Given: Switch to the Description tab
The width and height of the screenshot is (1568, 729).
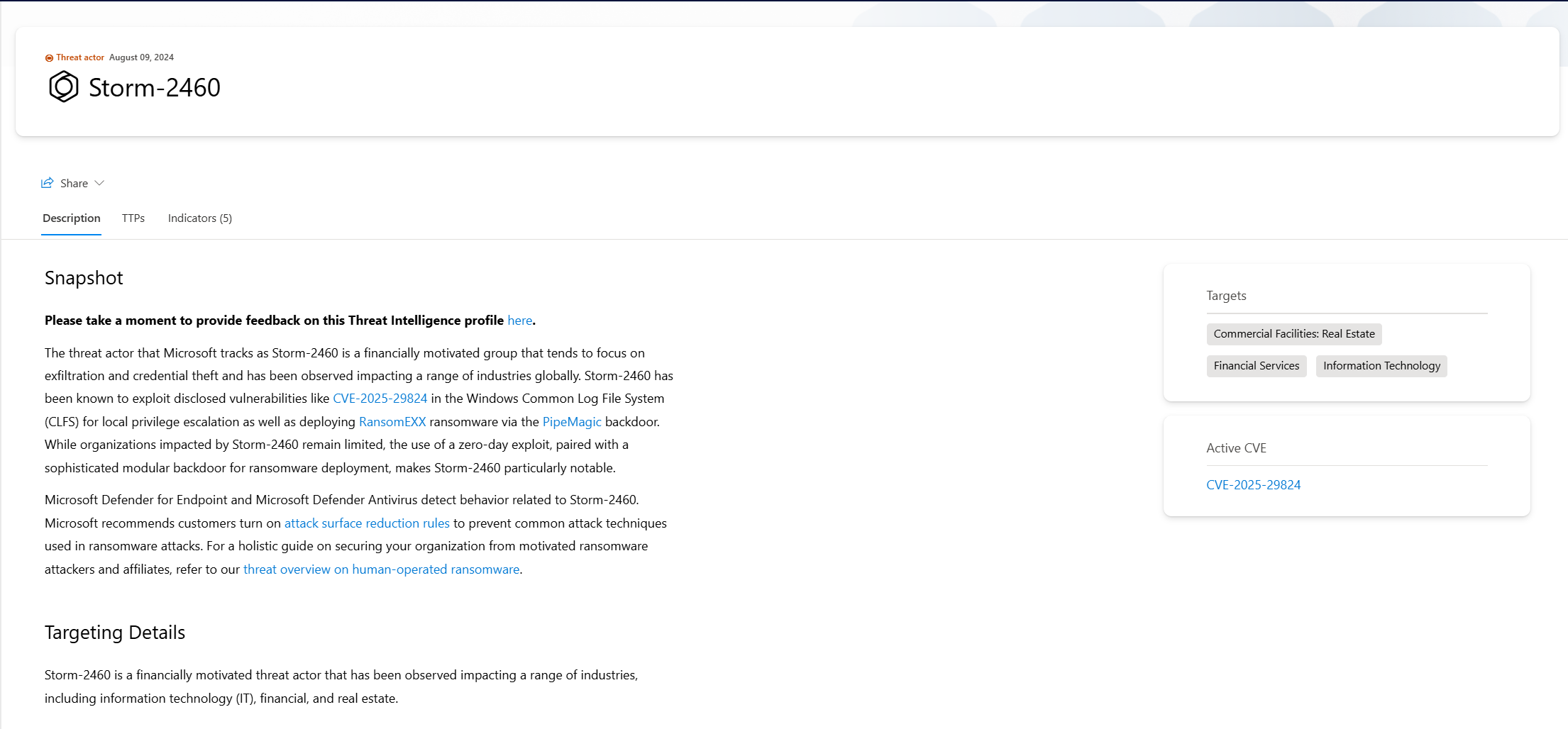Looking at the screenshot, I should 71,218.
